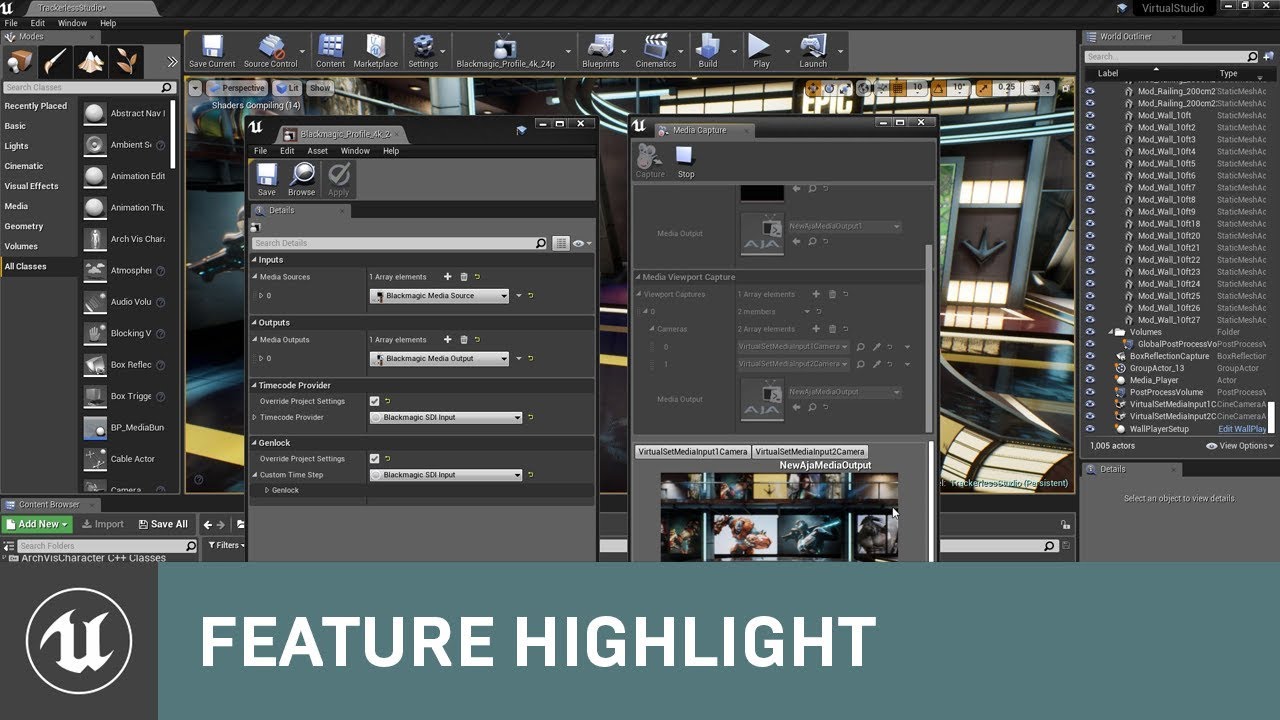This screenshot has height=720, width=1280.
Task: Click the Add New button in Content Browser
Action: [x=37, y=524]
